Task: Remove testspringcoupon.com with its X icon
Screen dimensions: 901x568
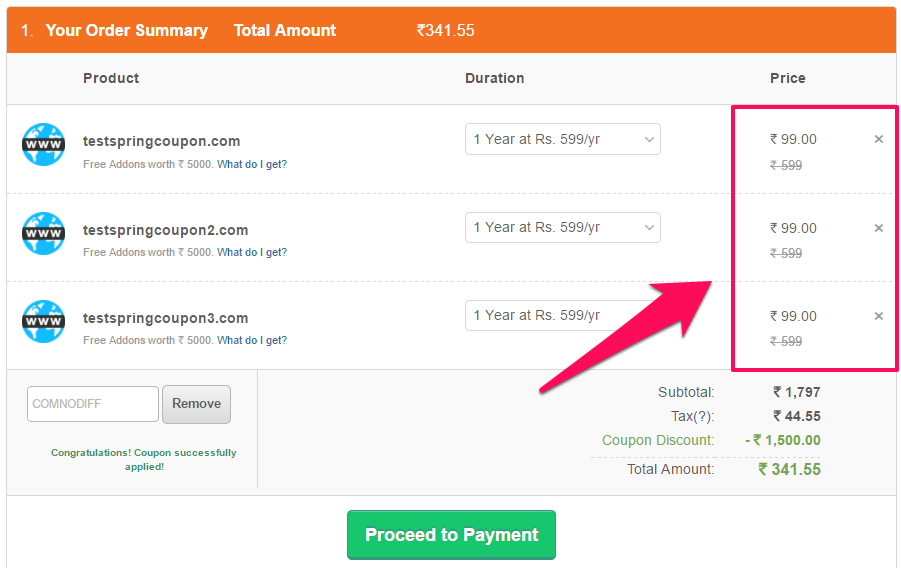Action: (x=879, y=139)
